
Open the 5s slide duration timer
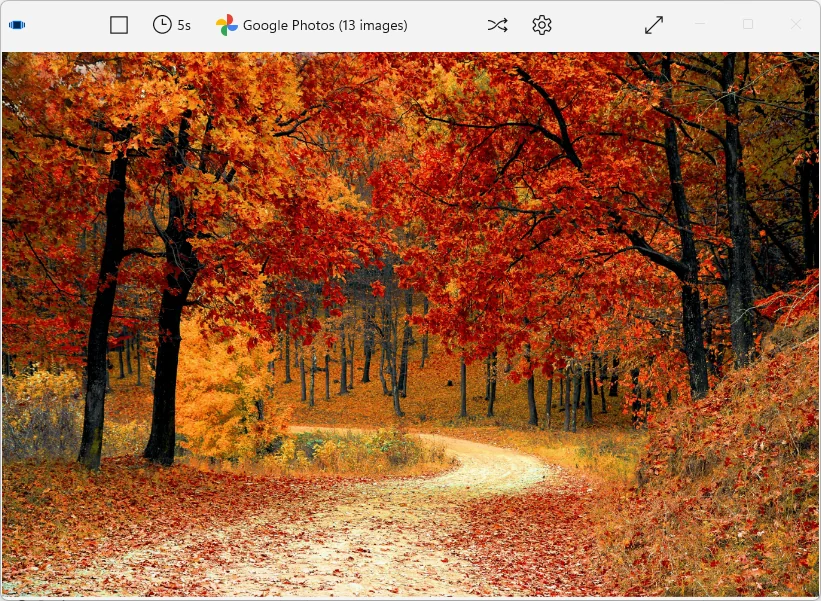[x=172, y=25]
